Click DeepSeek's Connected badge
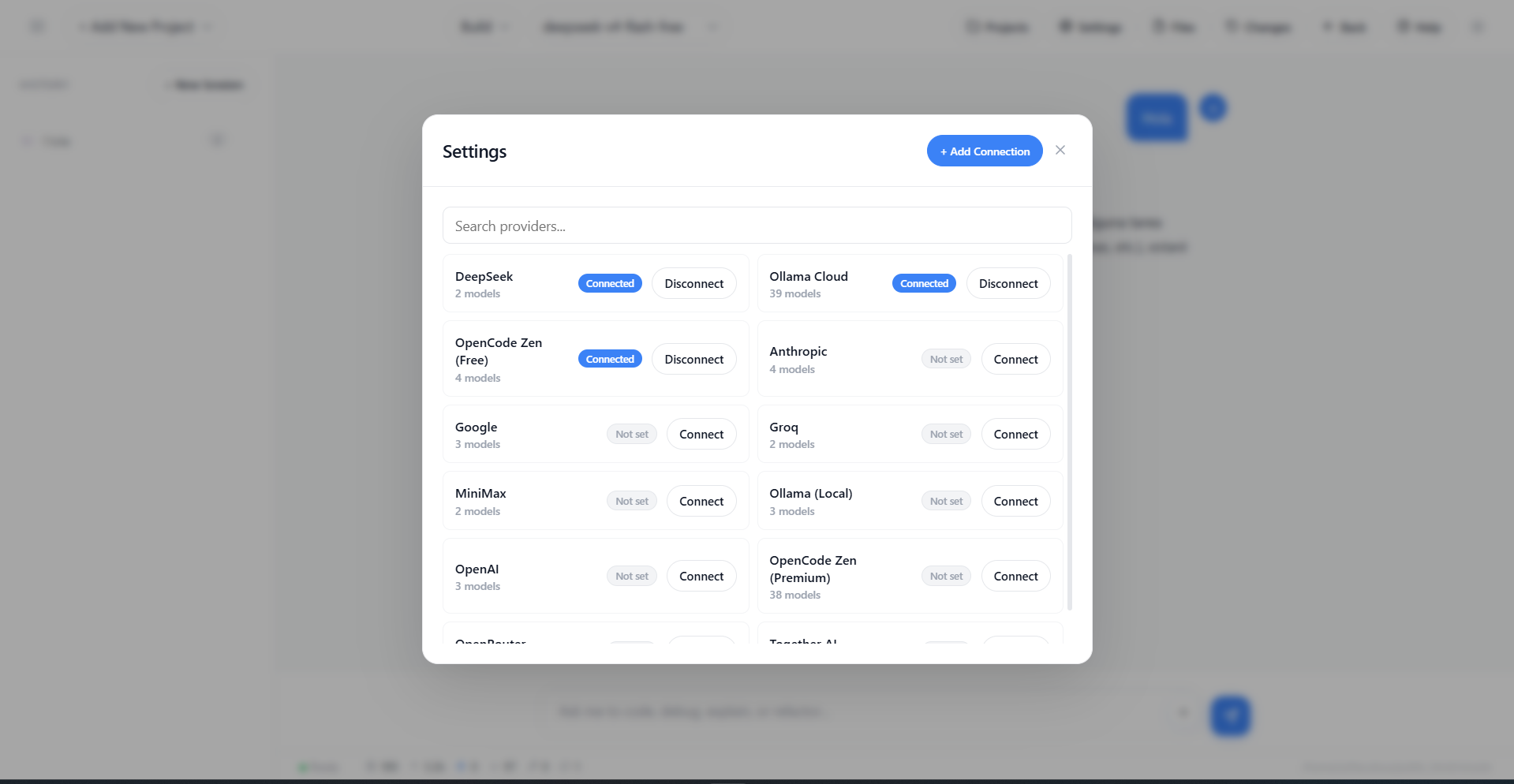Screen dimensions: 1514x784 [x=610, y=283]
